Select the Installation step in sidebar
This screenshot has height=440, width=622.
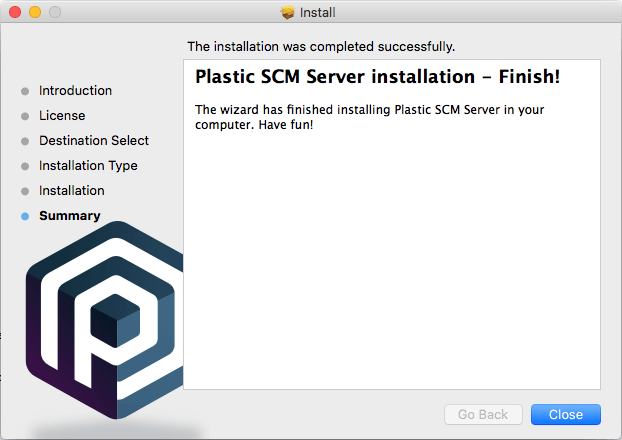click(72, 190)
